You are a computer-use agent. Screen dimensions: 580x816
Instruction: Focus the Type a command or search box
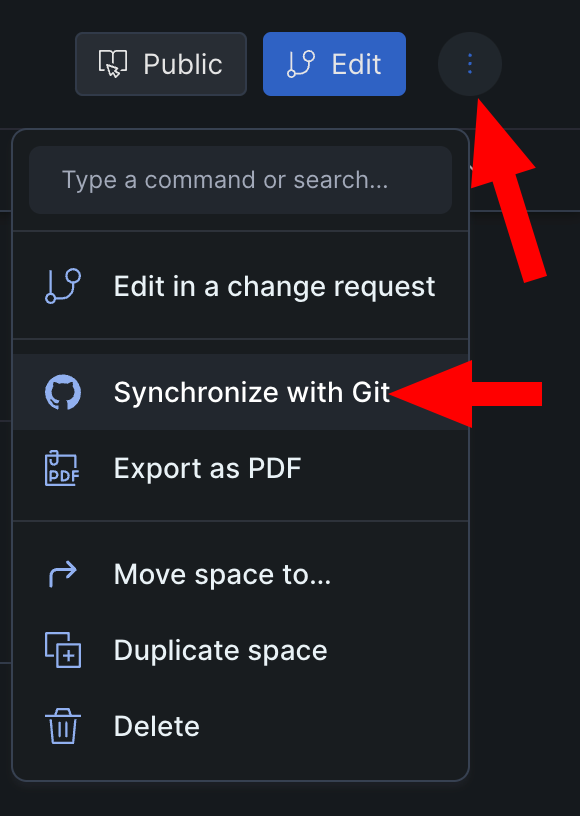tap(240, 180)
